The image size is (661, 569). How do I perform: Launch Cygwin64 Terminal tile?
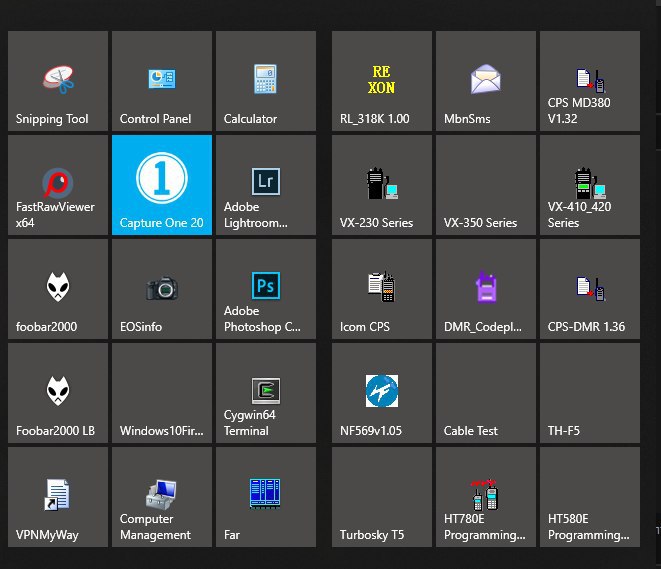tap(266, 393)
